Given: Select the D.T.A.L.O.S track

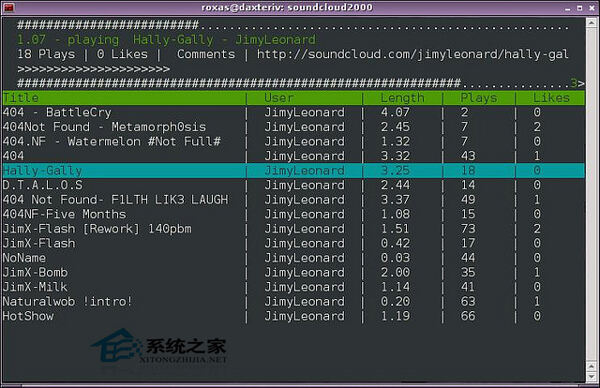Looking at the screenshot, I should pos(293,185).
